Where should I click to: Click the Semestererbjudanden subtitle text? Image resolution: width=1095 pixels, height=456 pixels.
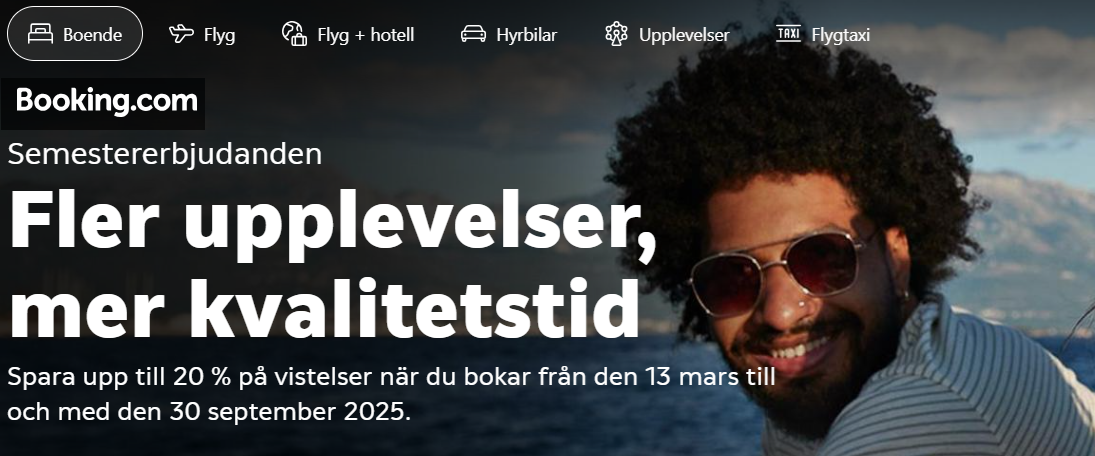click(165, 154)
